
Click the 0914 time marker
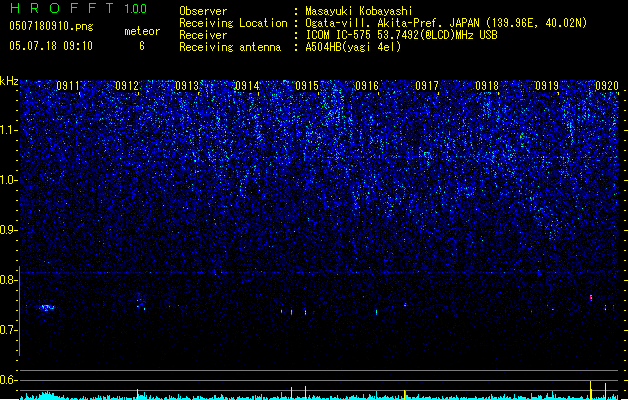pyautogui.click(x=247, y=86)
